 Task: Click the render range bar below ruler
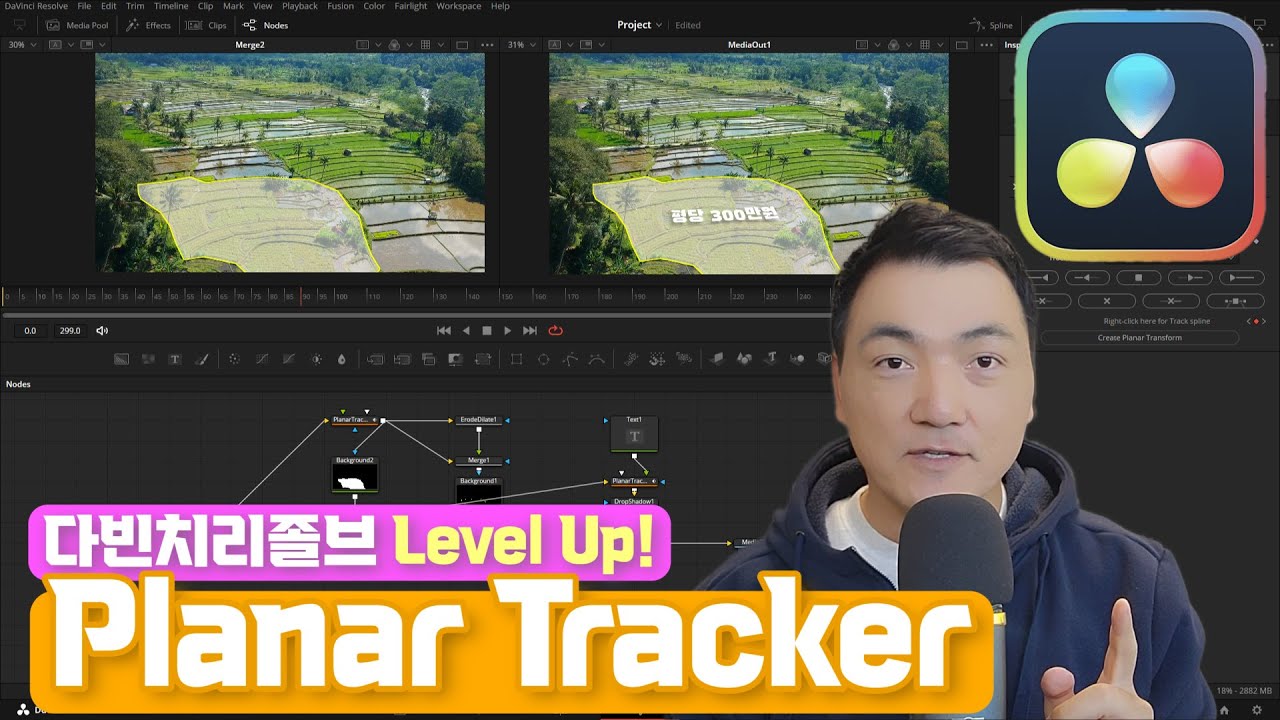click(x=418, y=315)
